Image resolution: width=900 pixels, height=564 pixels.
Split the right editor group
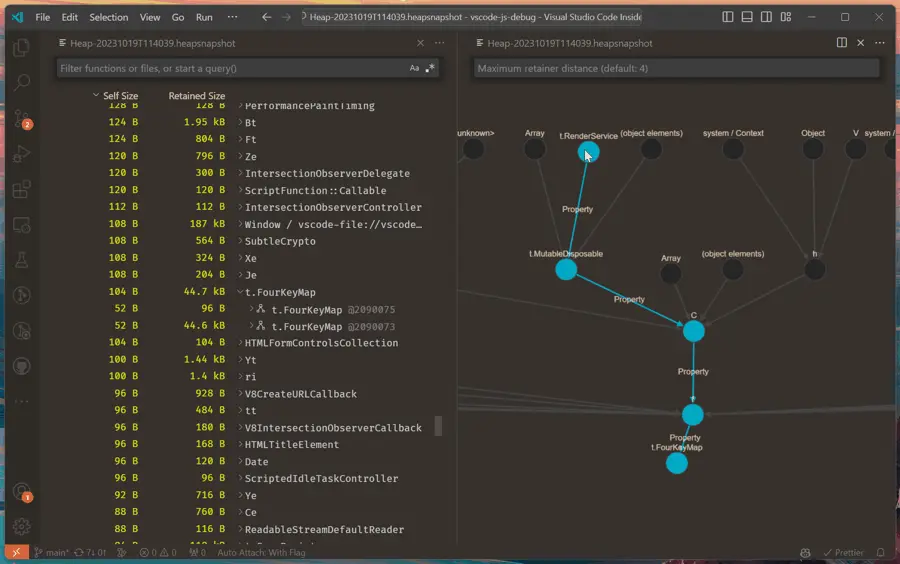(841, 42)
